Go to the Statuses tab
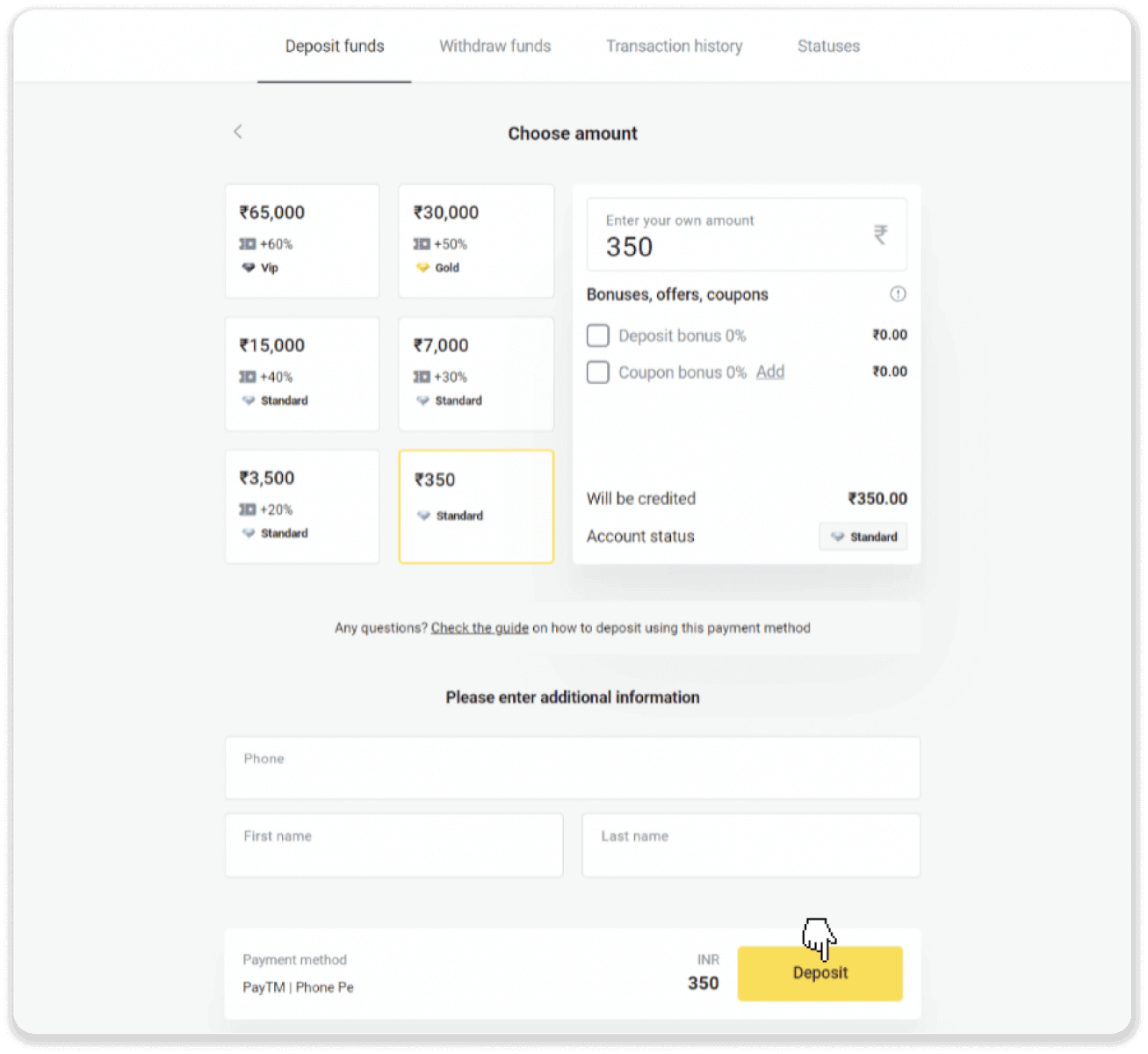 pos(828,46)
